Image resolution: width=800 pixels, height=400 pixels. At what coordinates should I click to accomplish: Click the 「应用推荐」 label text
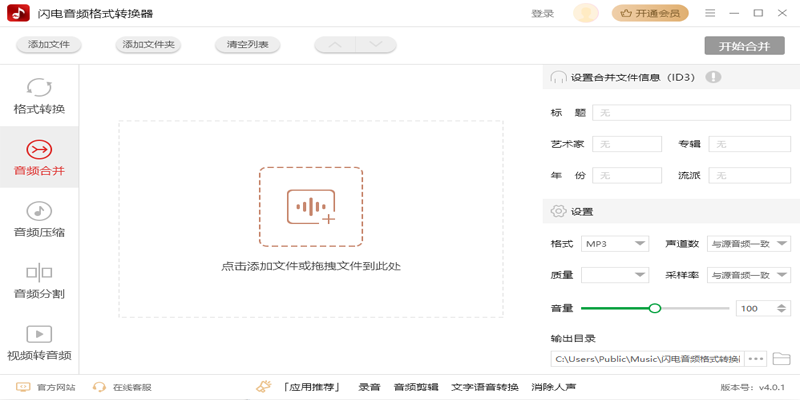pos(312,387)
